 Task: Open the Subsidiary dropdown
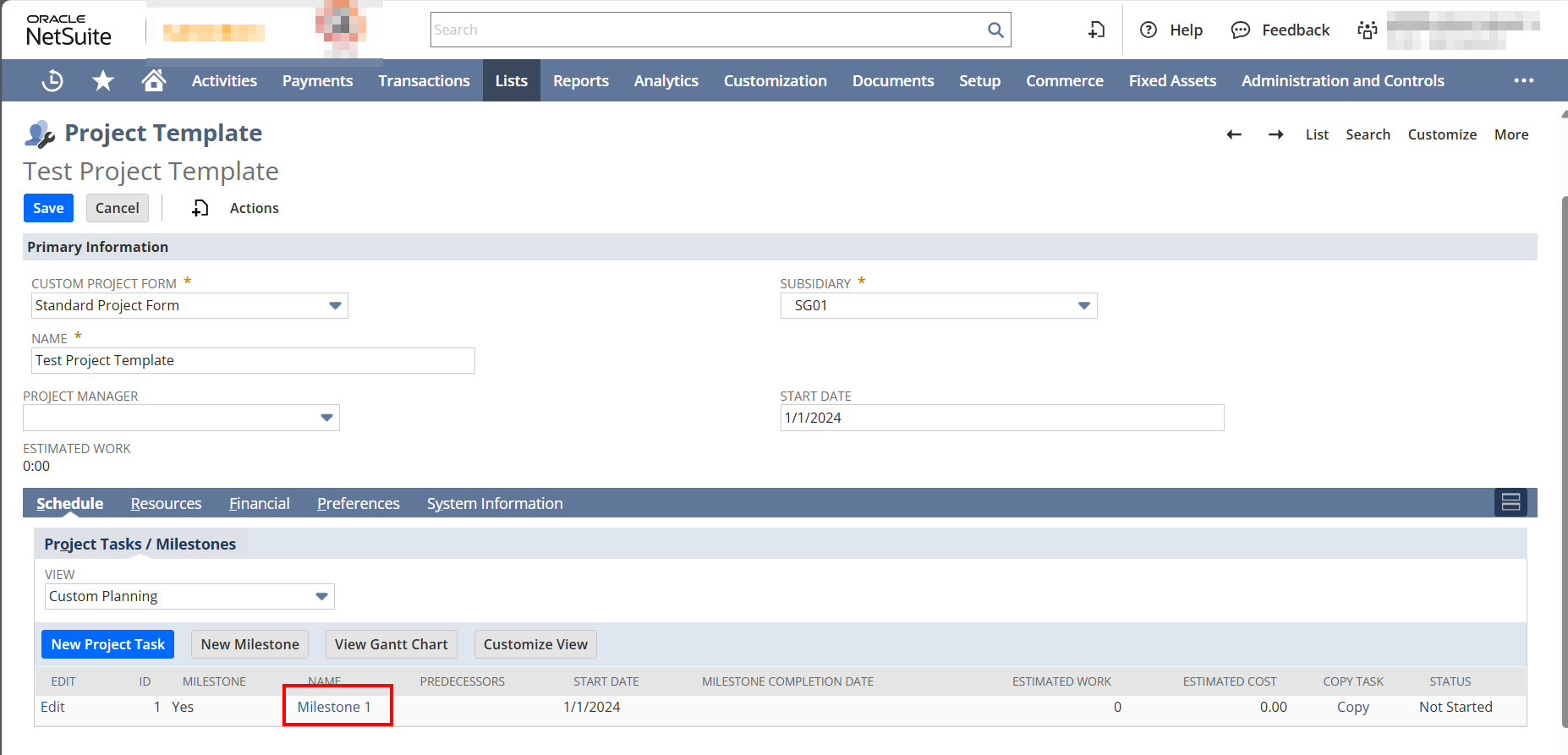pos(1083,306)
